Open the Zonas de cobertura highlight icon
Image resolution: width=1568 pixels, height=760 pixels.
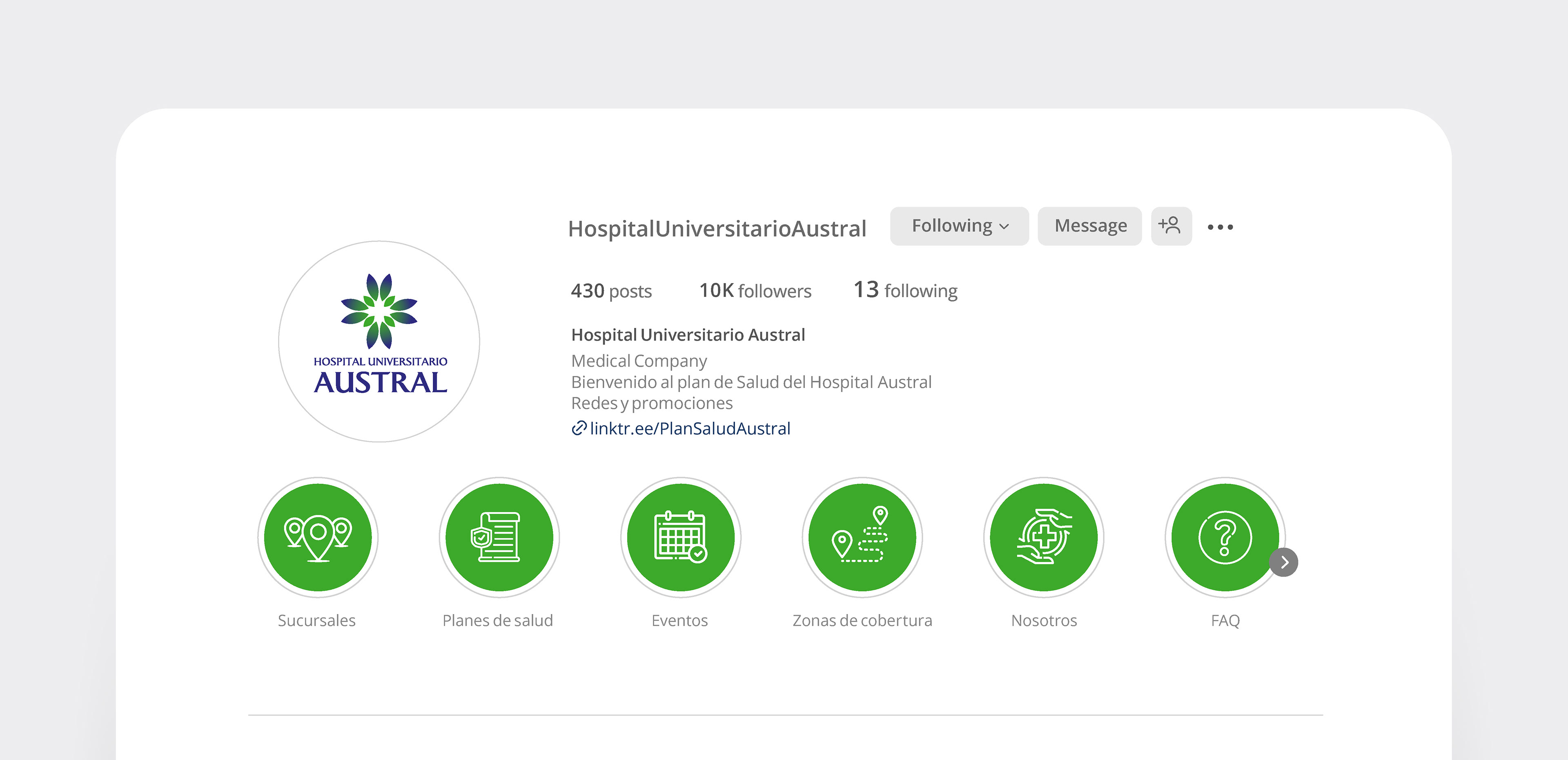861,537
